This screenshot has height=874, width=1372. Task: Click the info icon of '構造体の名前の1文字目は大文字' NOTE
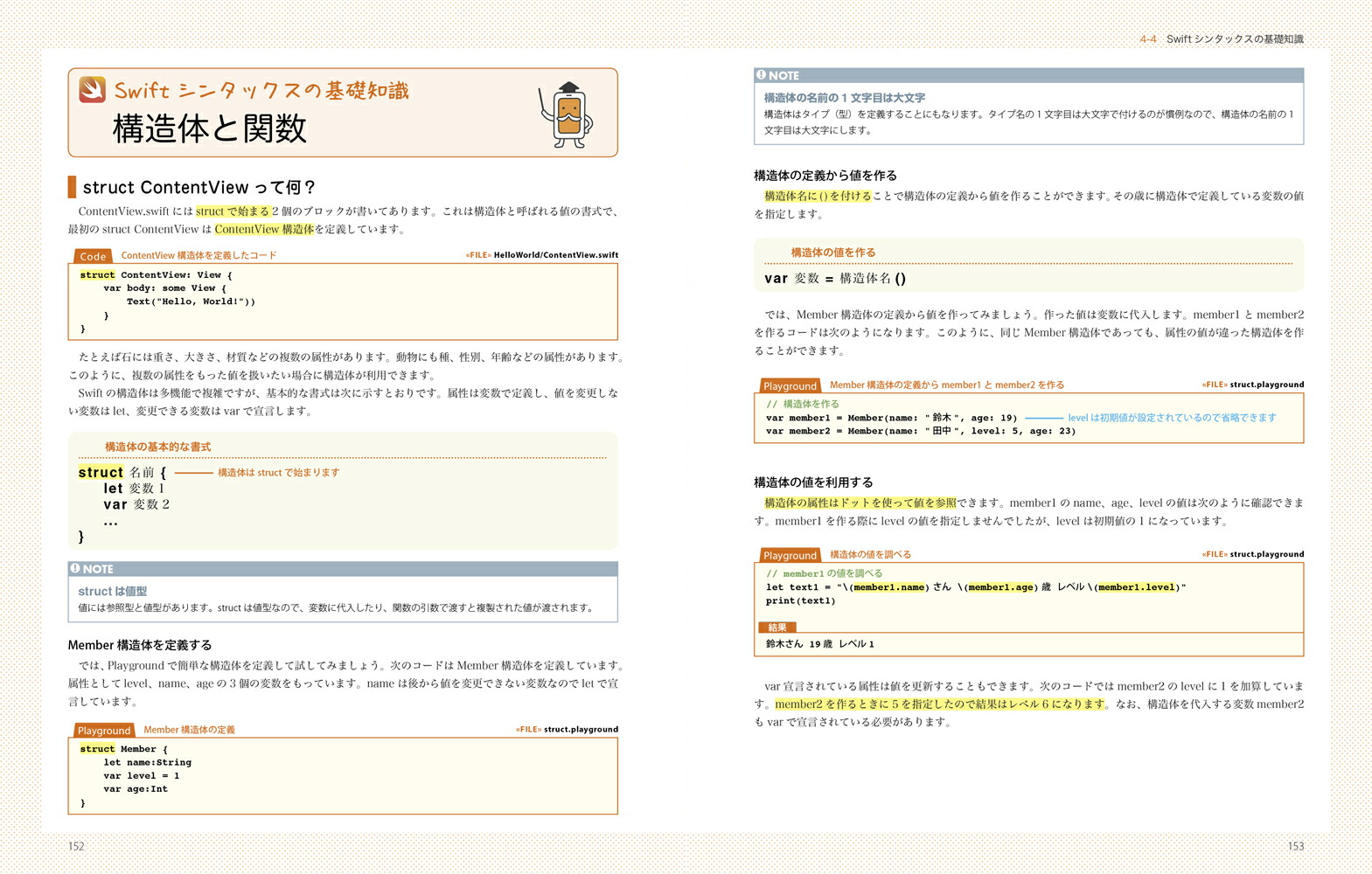tap(761, 75)
